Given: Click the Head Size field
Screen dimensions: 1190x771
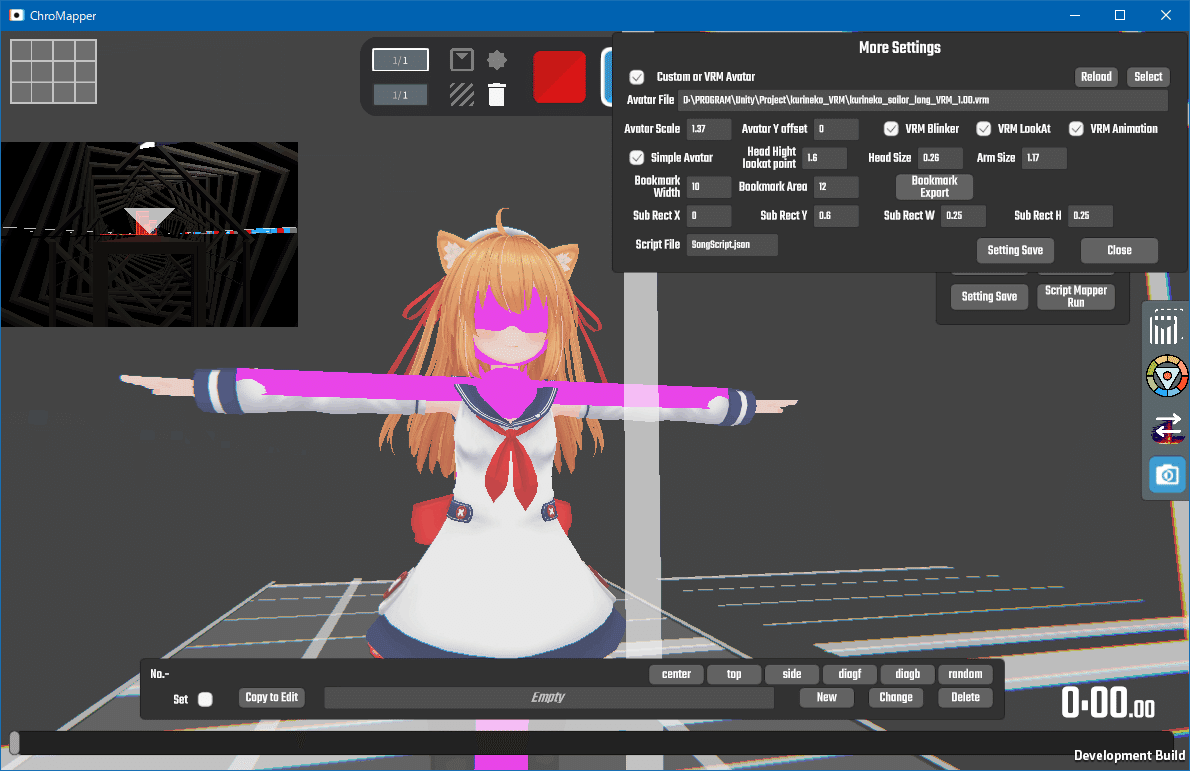Looking at the screenshot, I should [940, 158].
